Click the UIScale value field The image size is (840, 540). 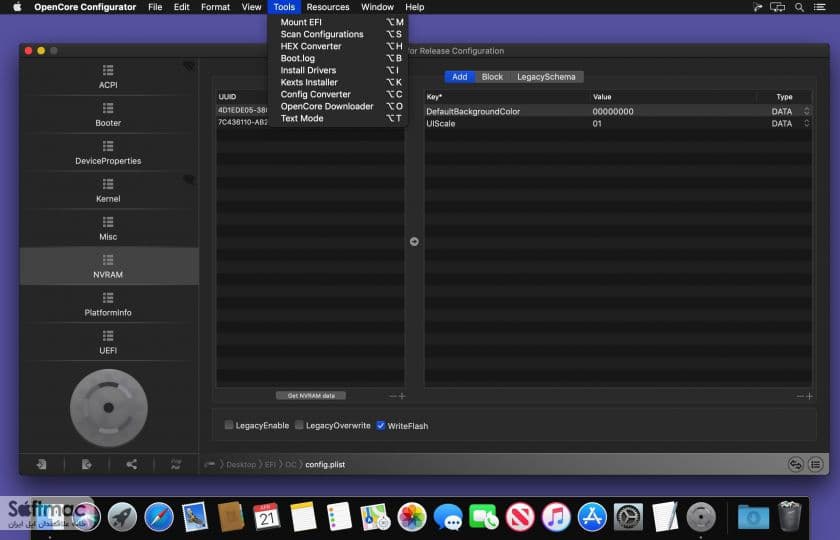[672, 124]
